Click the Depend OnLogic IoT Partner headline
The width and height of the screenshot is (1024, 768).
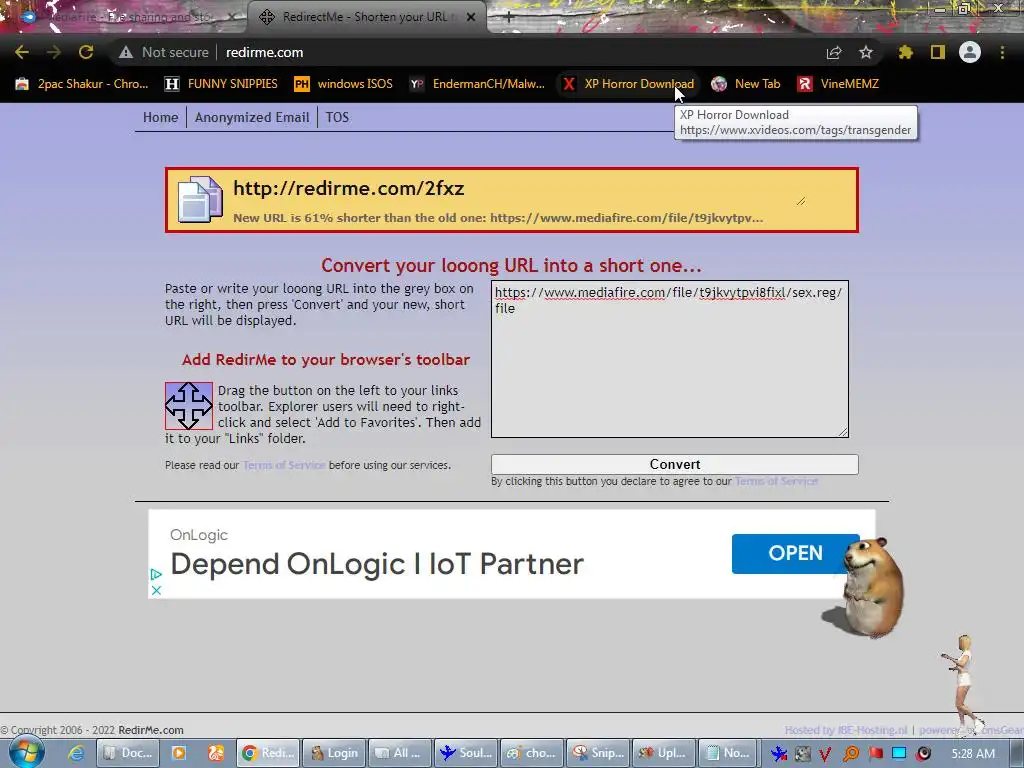[377, 564]
